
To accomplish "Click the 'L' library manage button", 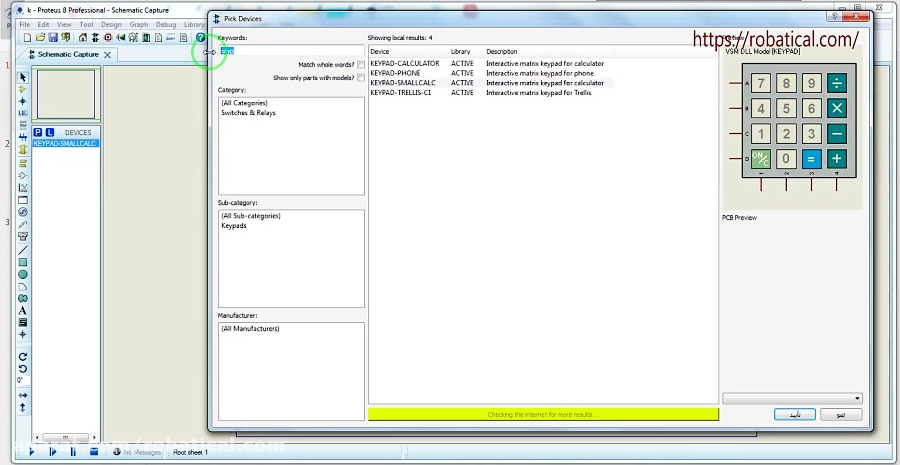I will click(x=50, y=132).
